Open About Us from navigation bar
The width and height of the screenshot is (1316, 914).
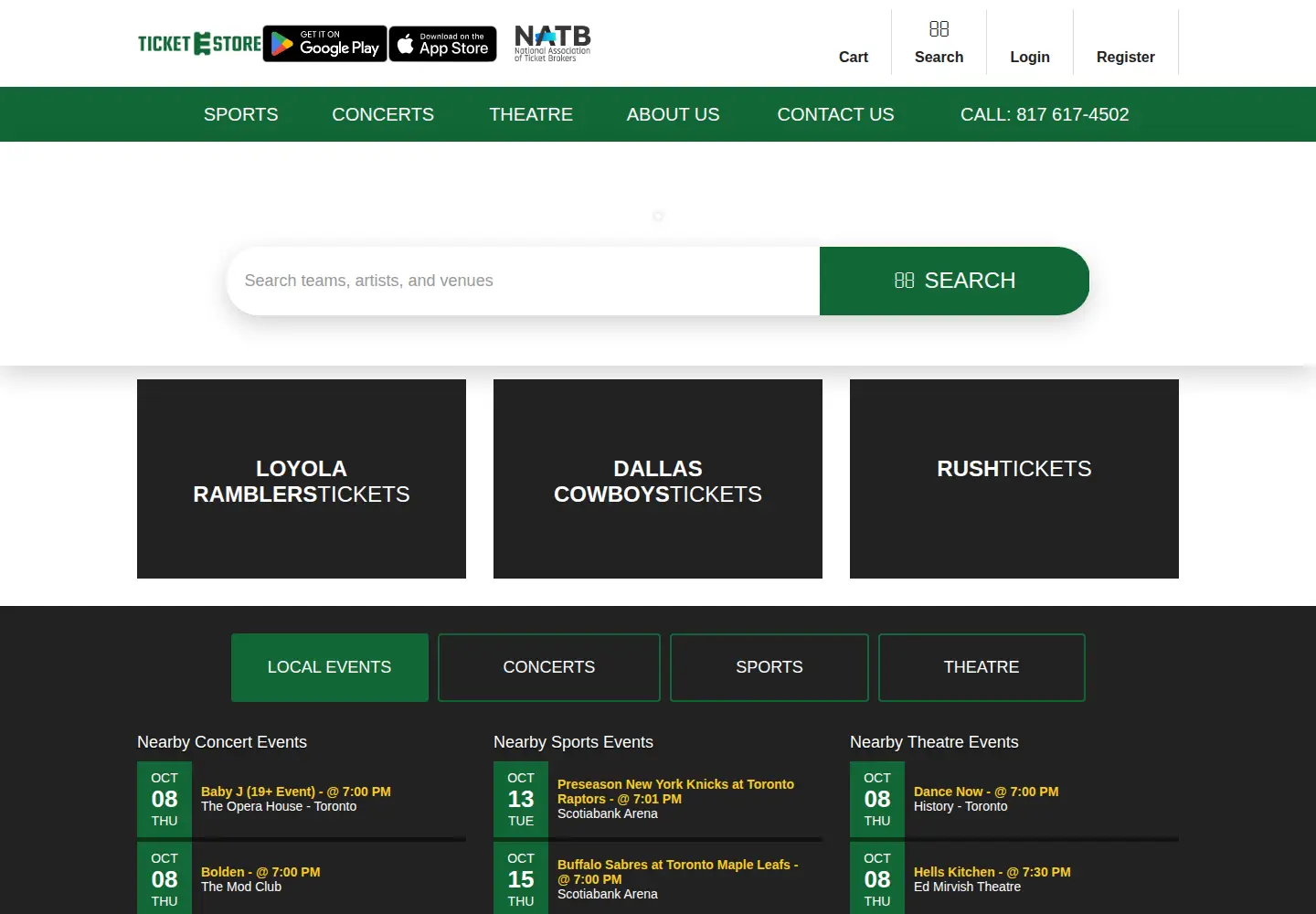(674, 114)
